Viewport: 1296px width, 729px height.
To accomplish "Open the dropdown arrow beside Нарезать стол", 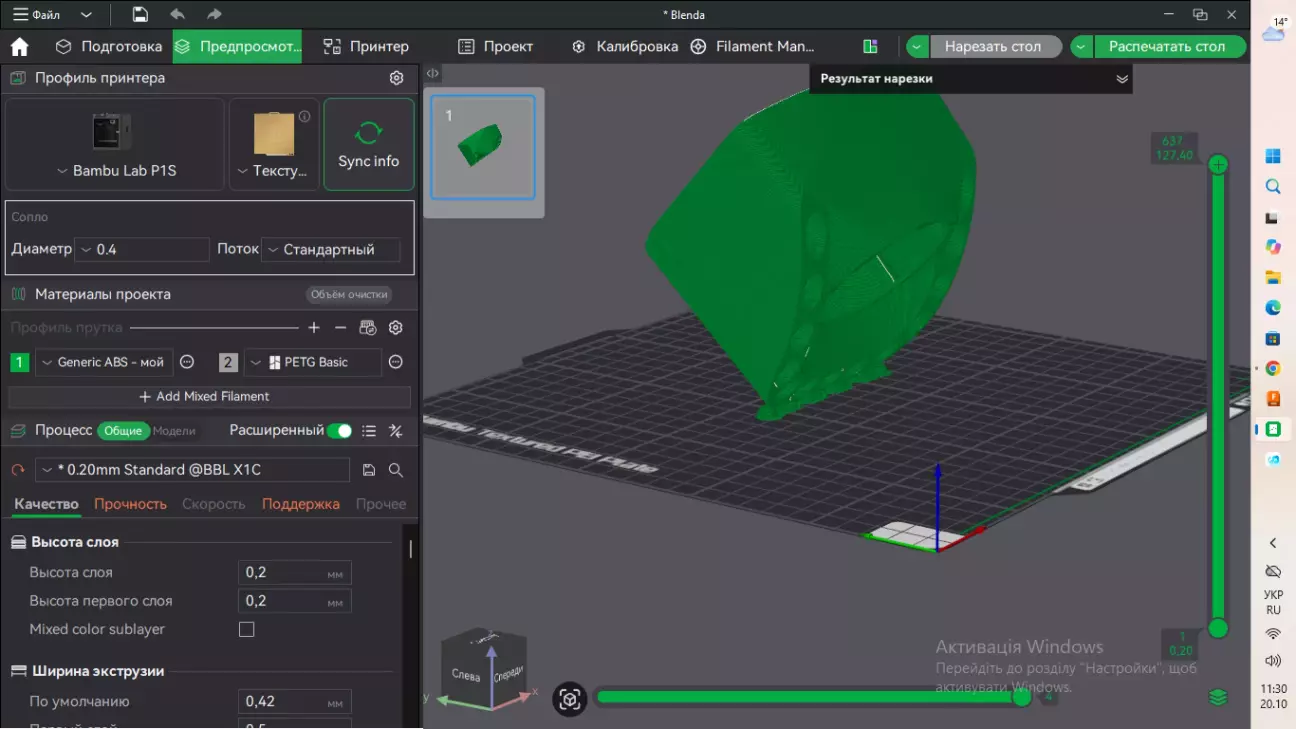I will [x=918, y=47].
